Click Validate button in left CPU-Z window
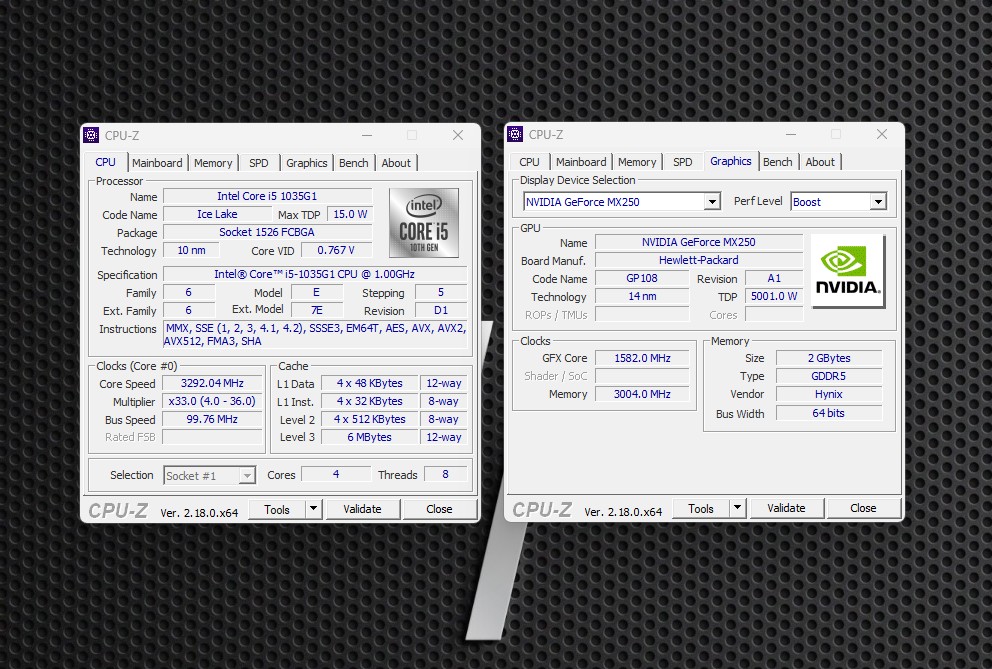Image resolution: width=992 pixels, height=669 pixels. [x=363, y=509]
